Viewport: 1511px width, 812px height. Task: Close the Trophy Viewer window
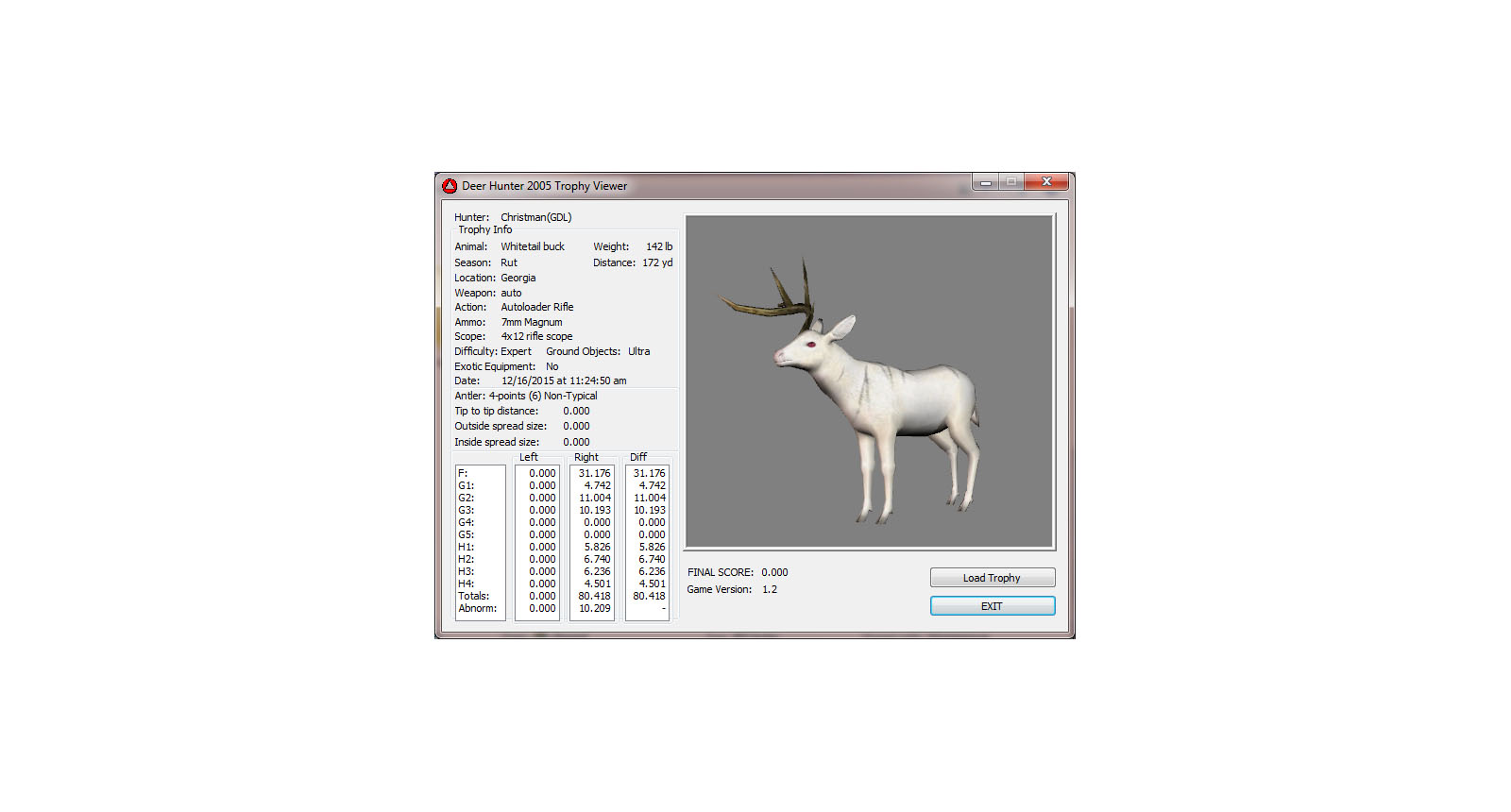pos(1046,182)
